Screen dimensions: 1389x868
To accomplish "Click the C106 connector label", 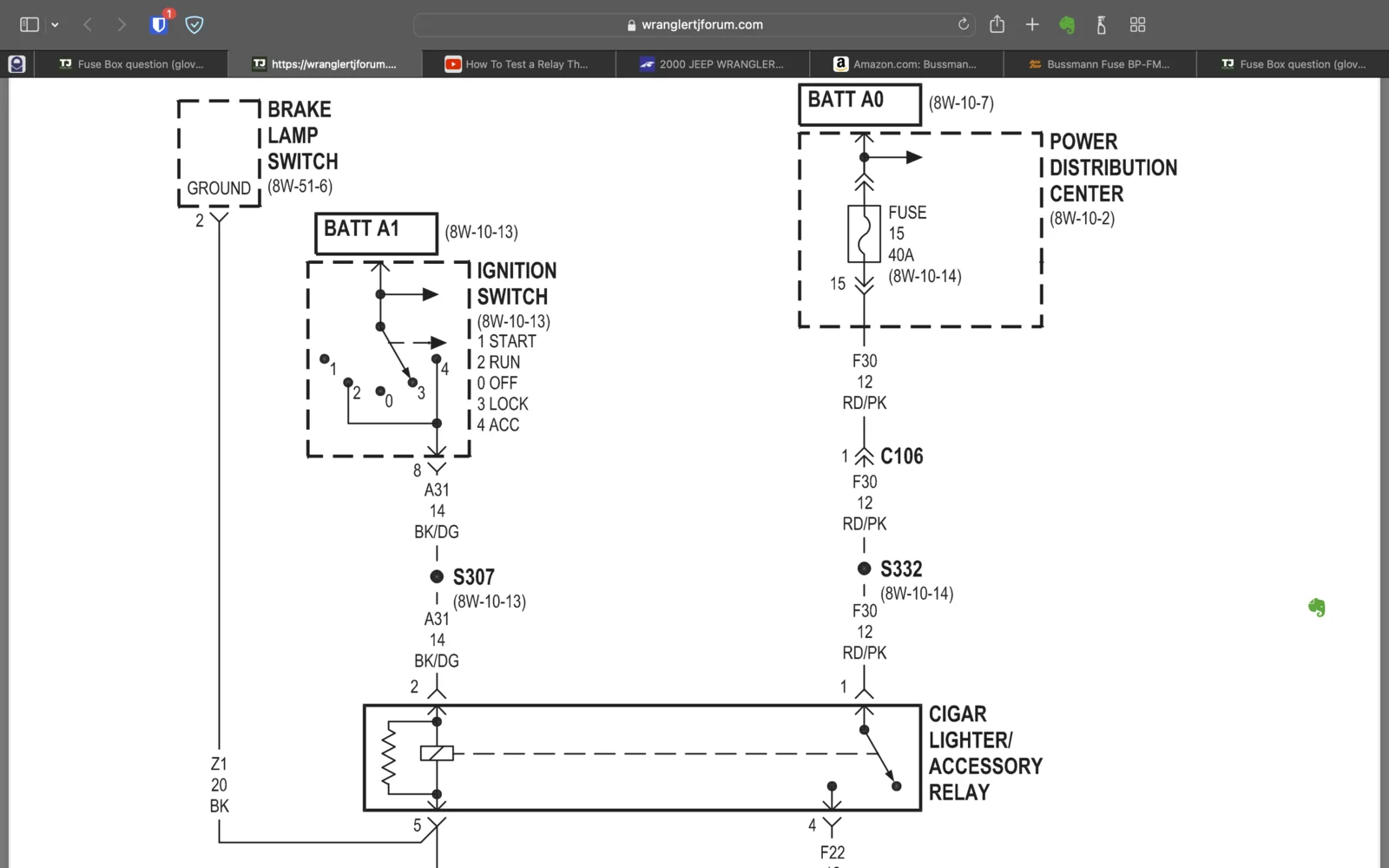I will point(902,457).
